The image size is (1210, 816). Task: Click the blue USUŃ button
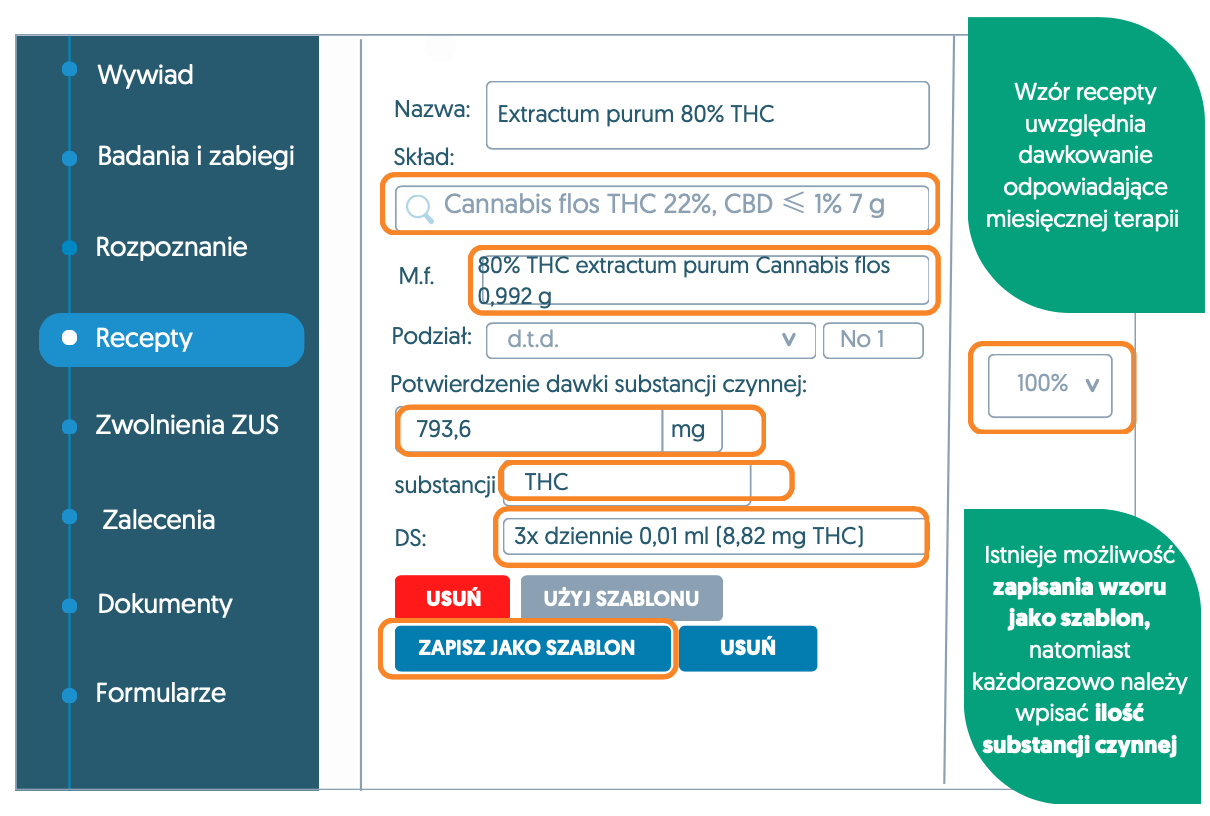point(747,648)
